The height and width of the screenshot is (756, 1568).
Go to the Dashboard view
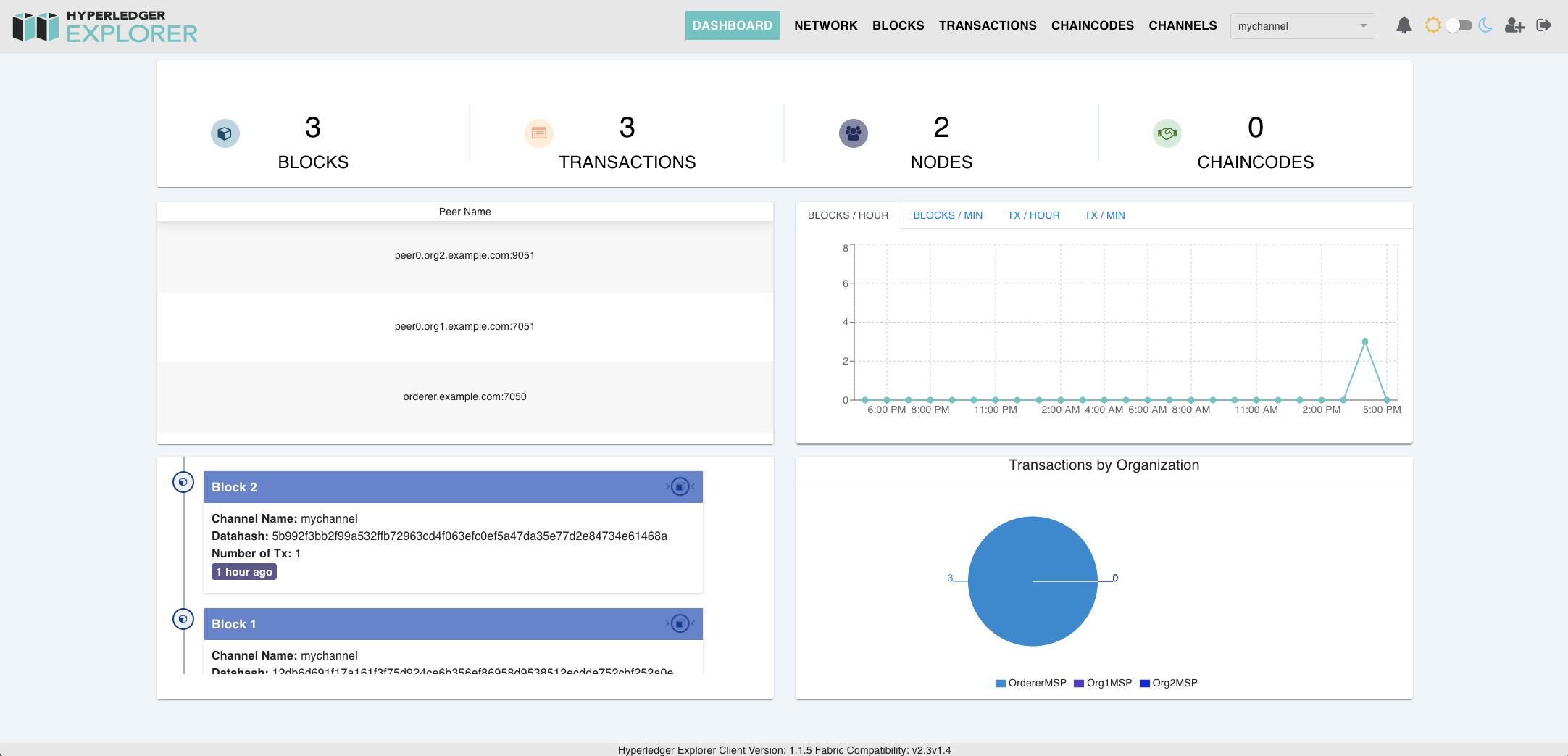(x=732, y=25)
